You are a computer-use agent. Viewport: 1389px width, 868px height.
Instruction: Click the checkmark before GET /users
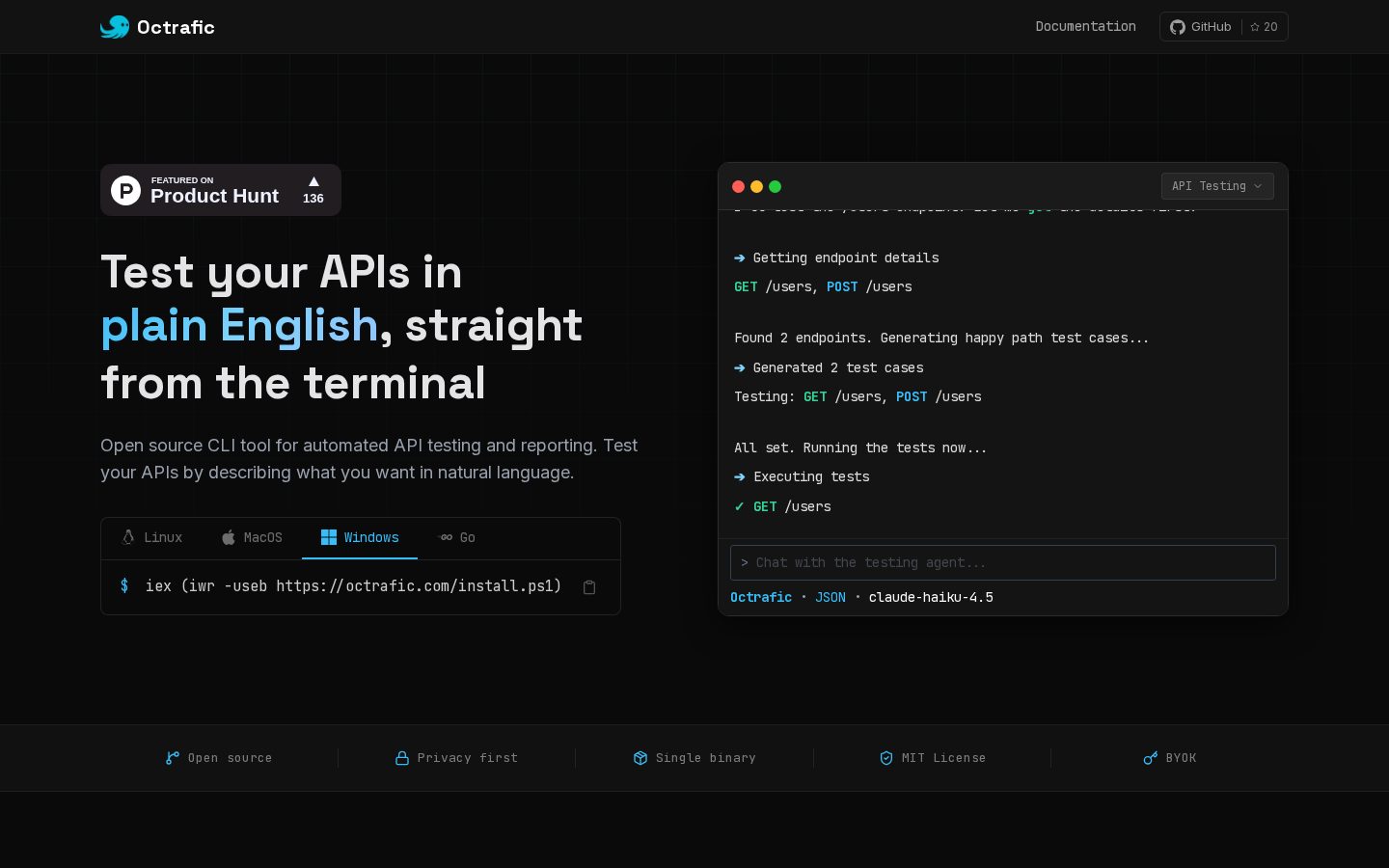click(739, 506)
